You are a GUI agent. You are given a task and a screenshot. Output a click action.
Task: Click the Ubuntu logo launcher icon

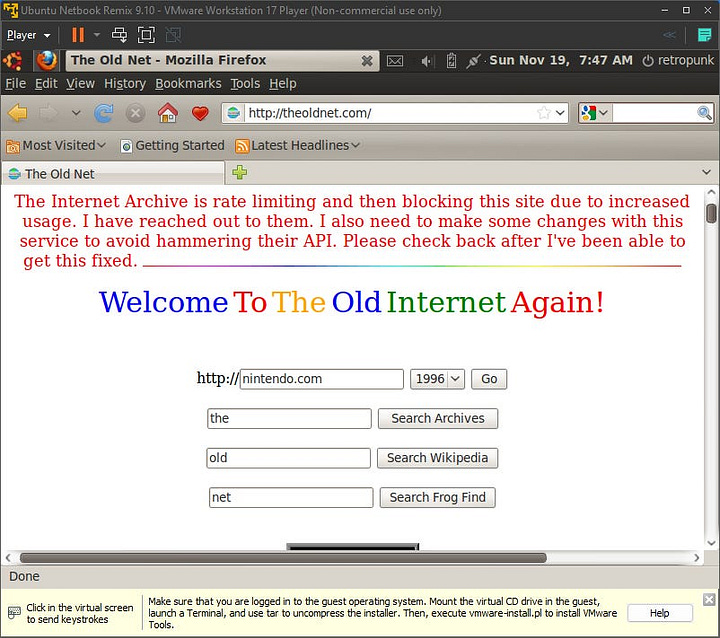click(x=13, y=61)
